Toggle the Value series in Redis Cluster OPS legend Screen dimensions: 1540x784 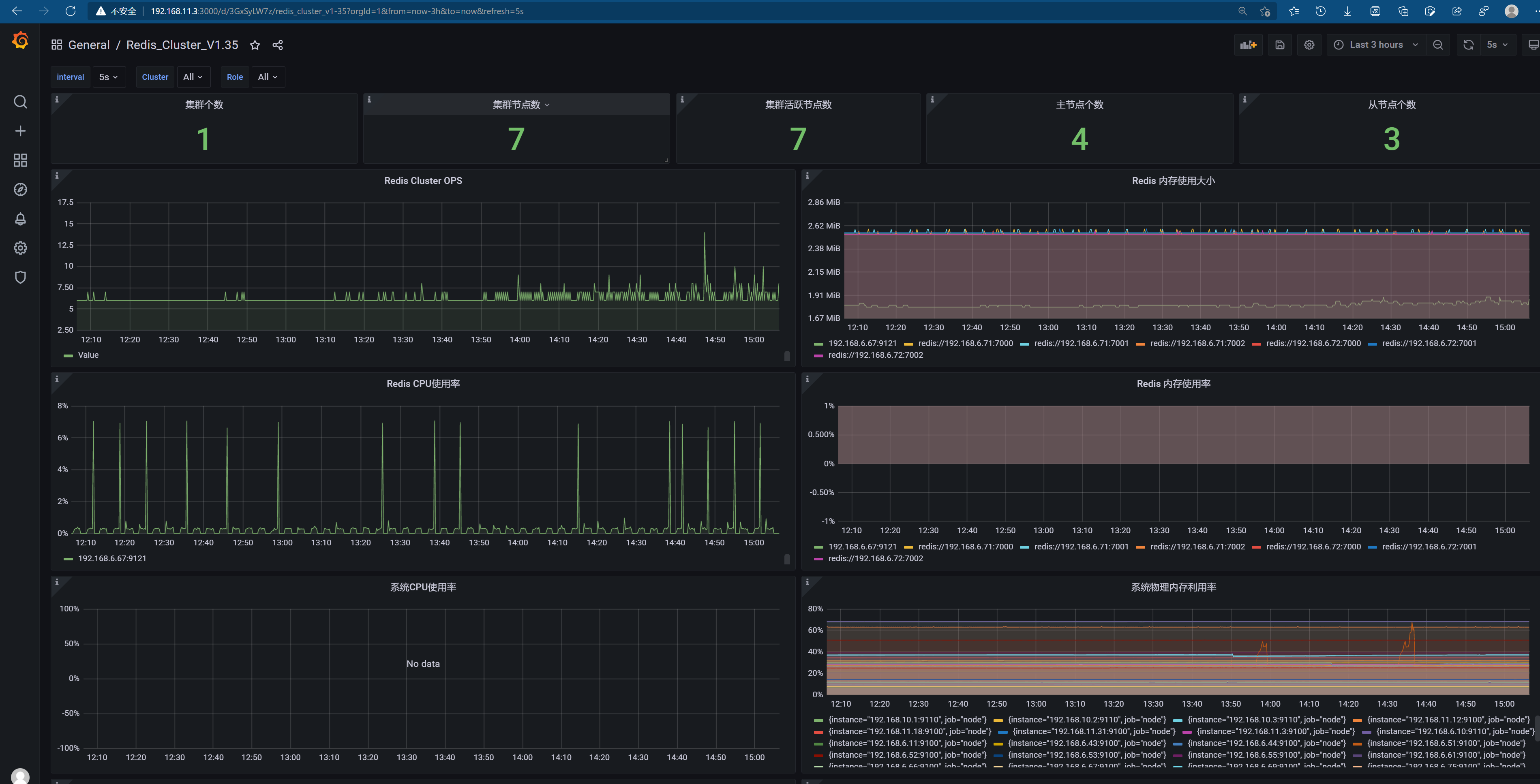[x=88, y=355]
